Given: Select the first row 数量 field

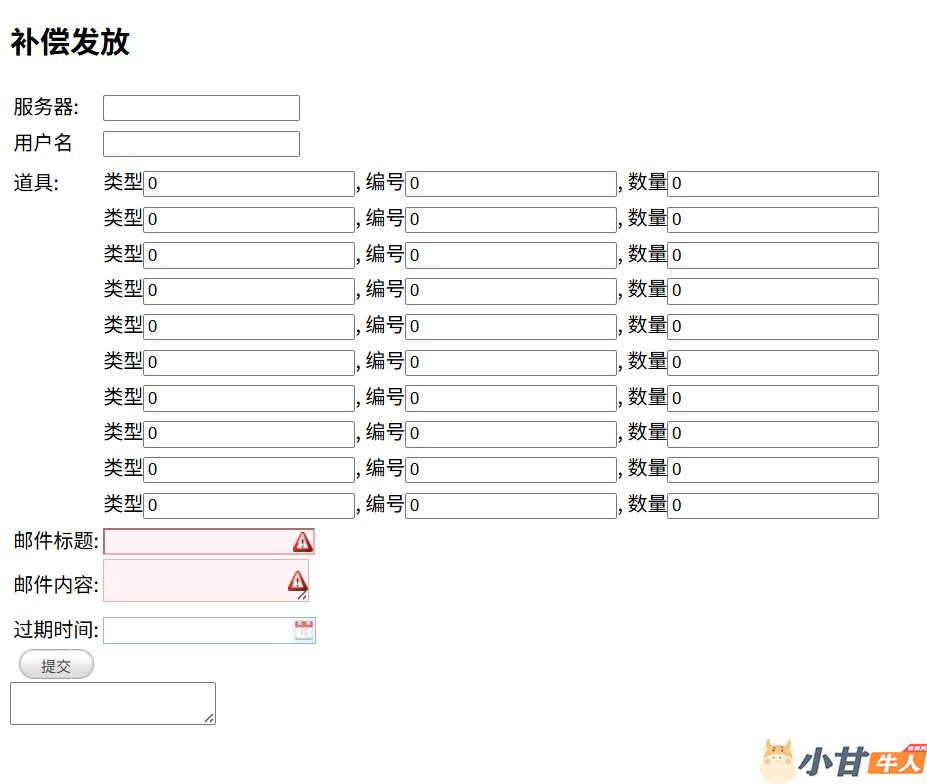Looking at the screenshot, I should tap(773, 184).
